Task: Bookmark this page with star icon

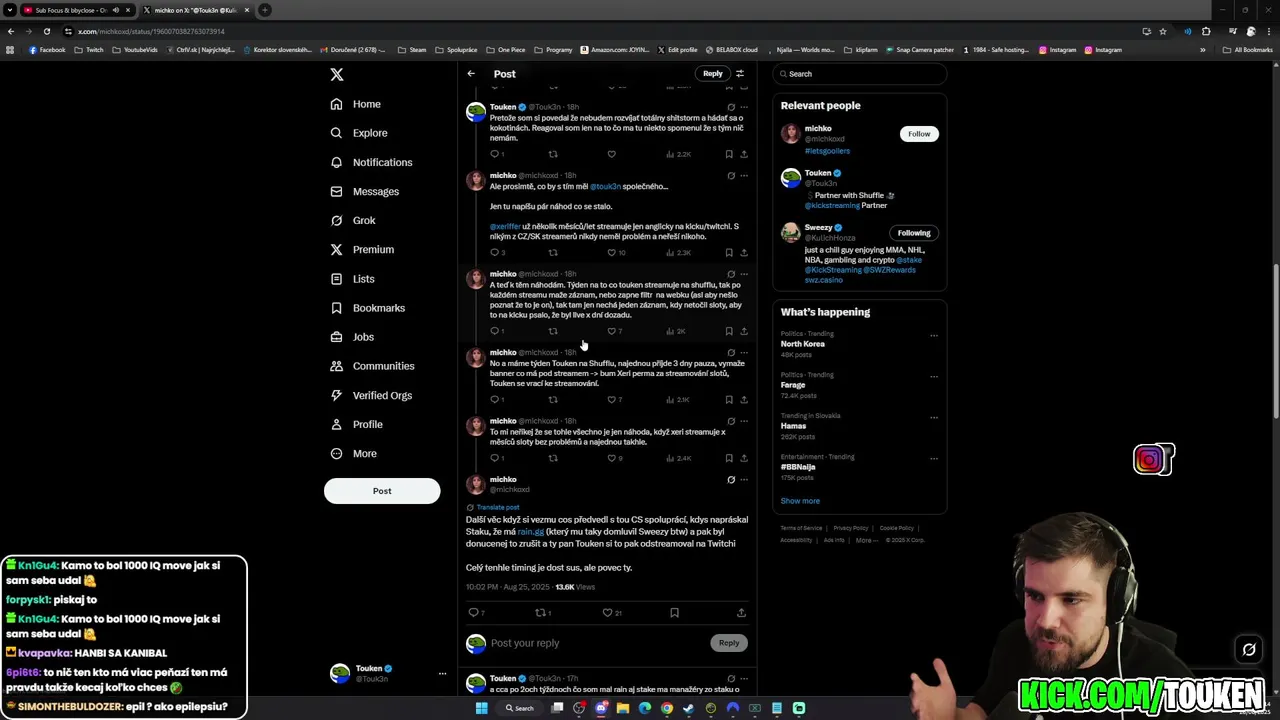Action: pos(1162,31)
